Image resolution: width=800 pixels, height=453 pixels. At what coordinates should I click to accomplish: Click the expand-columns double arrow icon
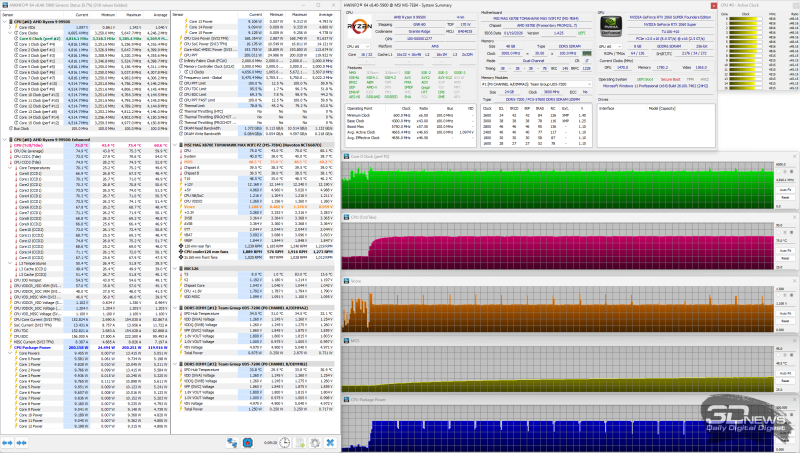(8, 442)
